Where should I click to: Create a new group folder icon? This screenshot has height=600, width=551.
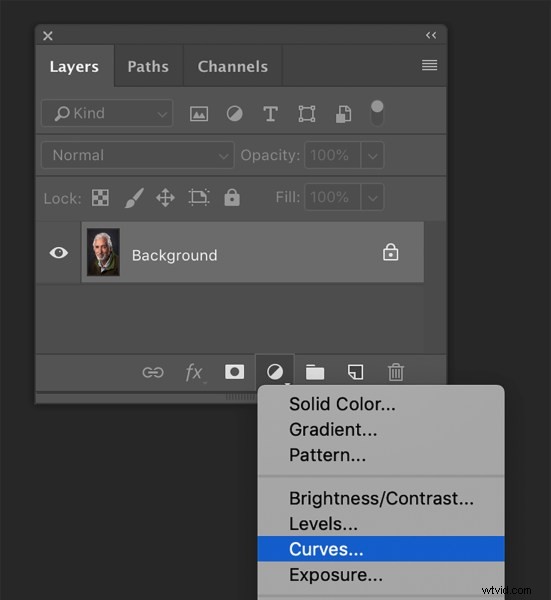(x=315, y=372)
